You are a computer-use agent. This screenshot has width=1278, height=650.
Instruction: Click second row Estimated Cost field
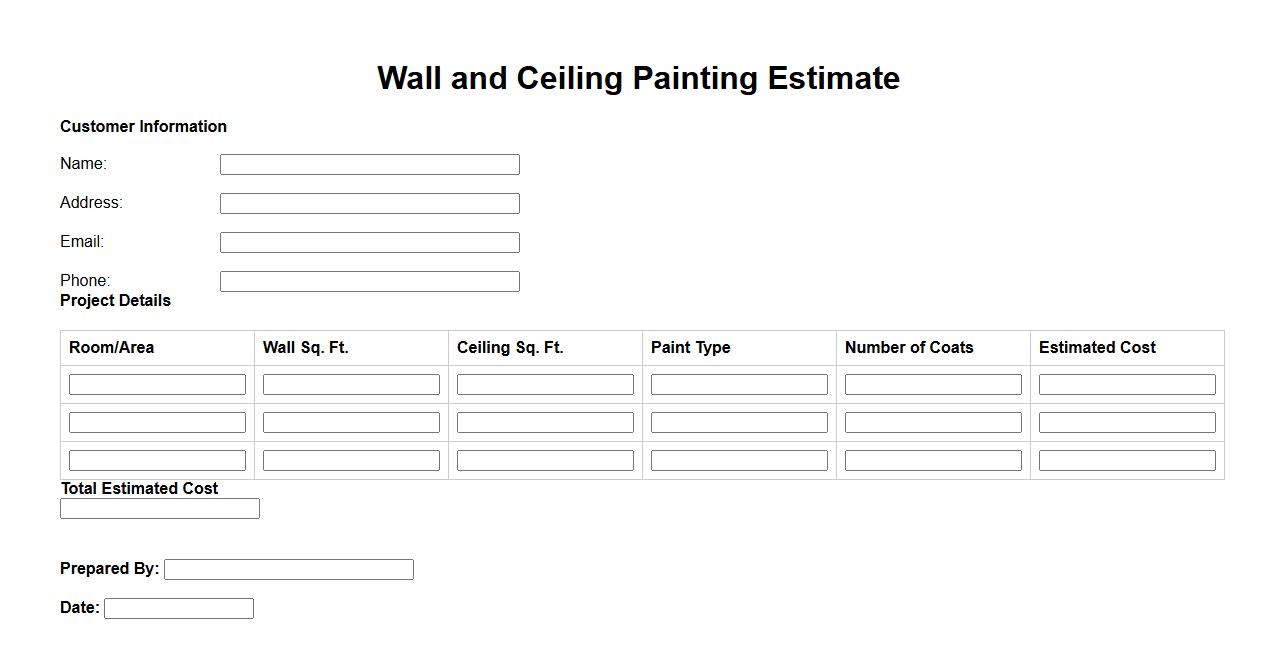pos(1127,423)
